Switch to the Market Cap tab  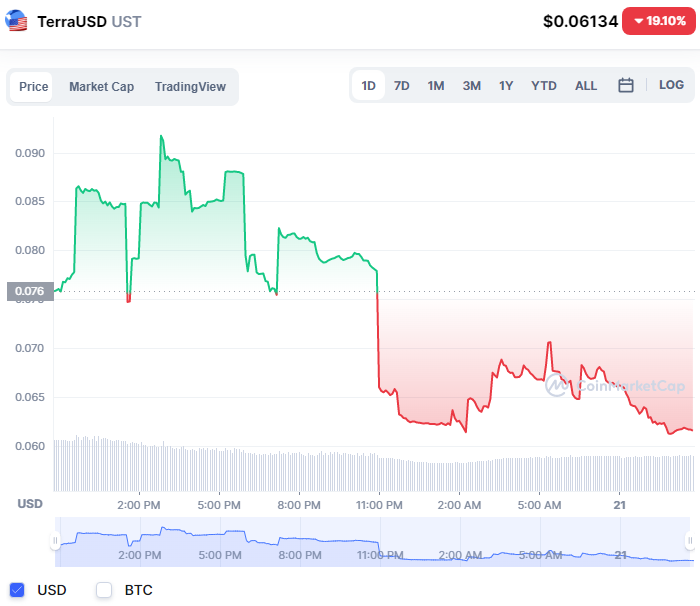tap(101, 87)
